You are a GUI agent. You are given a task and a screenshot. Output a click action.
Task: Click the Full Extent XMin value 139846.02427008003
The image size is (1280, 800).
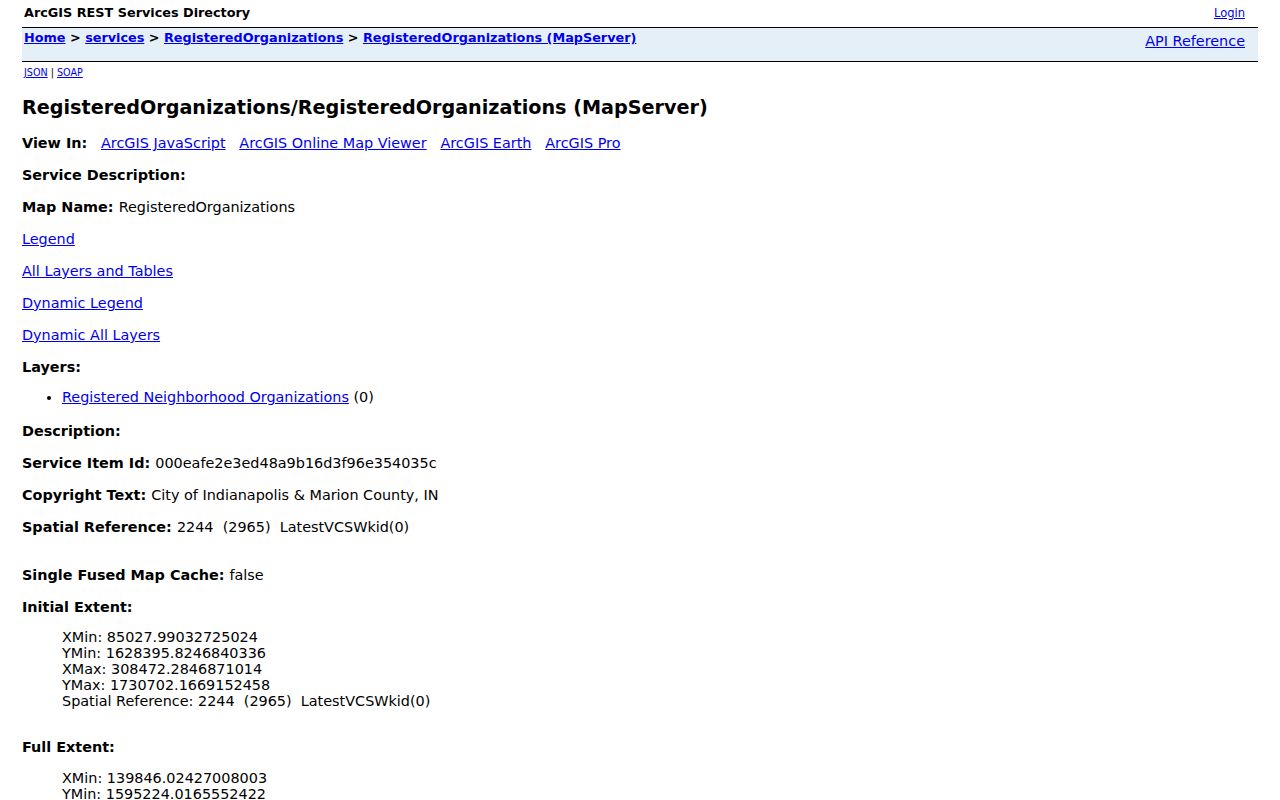coord(187,778)
